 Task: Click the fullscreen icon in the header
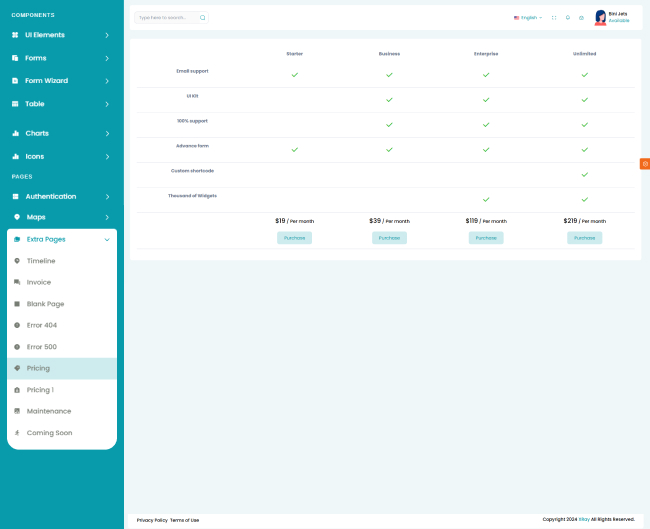point(554,17)
